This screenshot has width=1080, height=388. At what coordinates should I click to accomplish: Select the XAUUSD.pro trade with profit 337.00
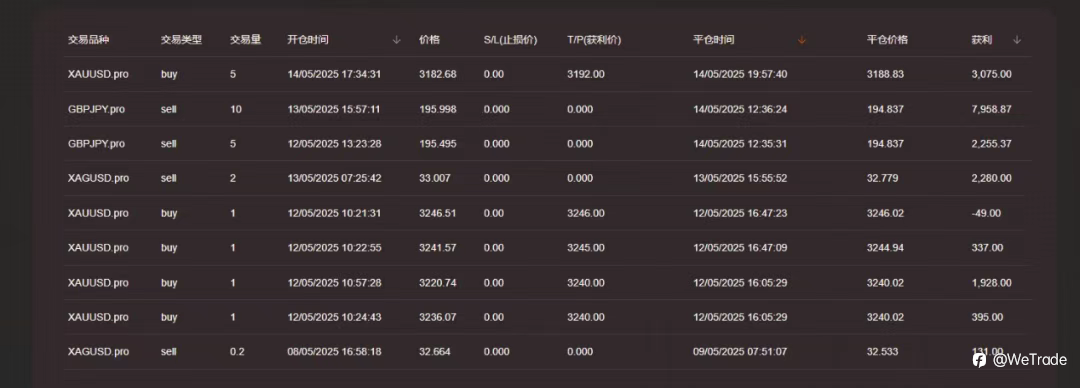(548, 247)
